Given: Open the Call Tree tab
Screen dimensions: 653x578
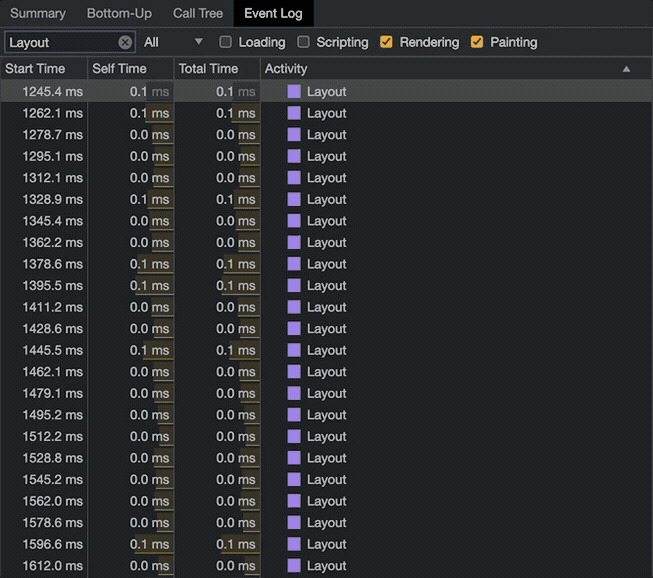Looking at the screenshot, I should tap(198, 13).
